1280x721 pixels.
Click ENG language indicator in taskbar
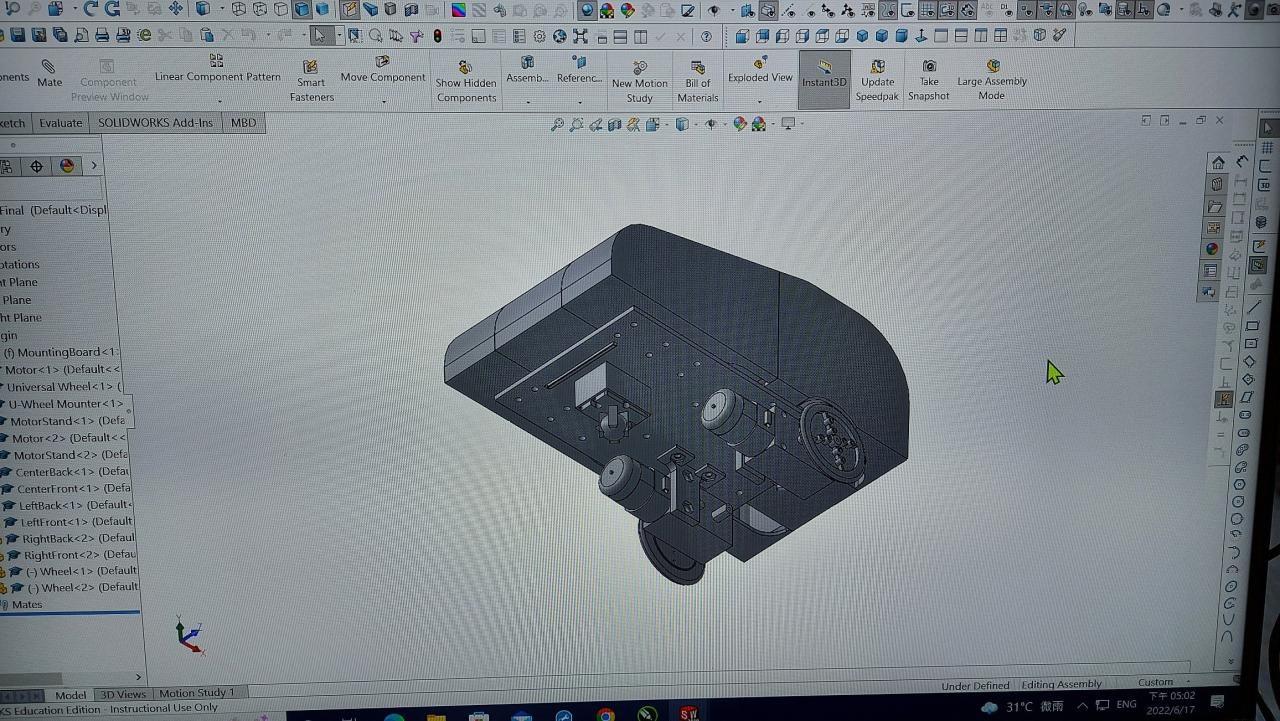(1126, 705)
